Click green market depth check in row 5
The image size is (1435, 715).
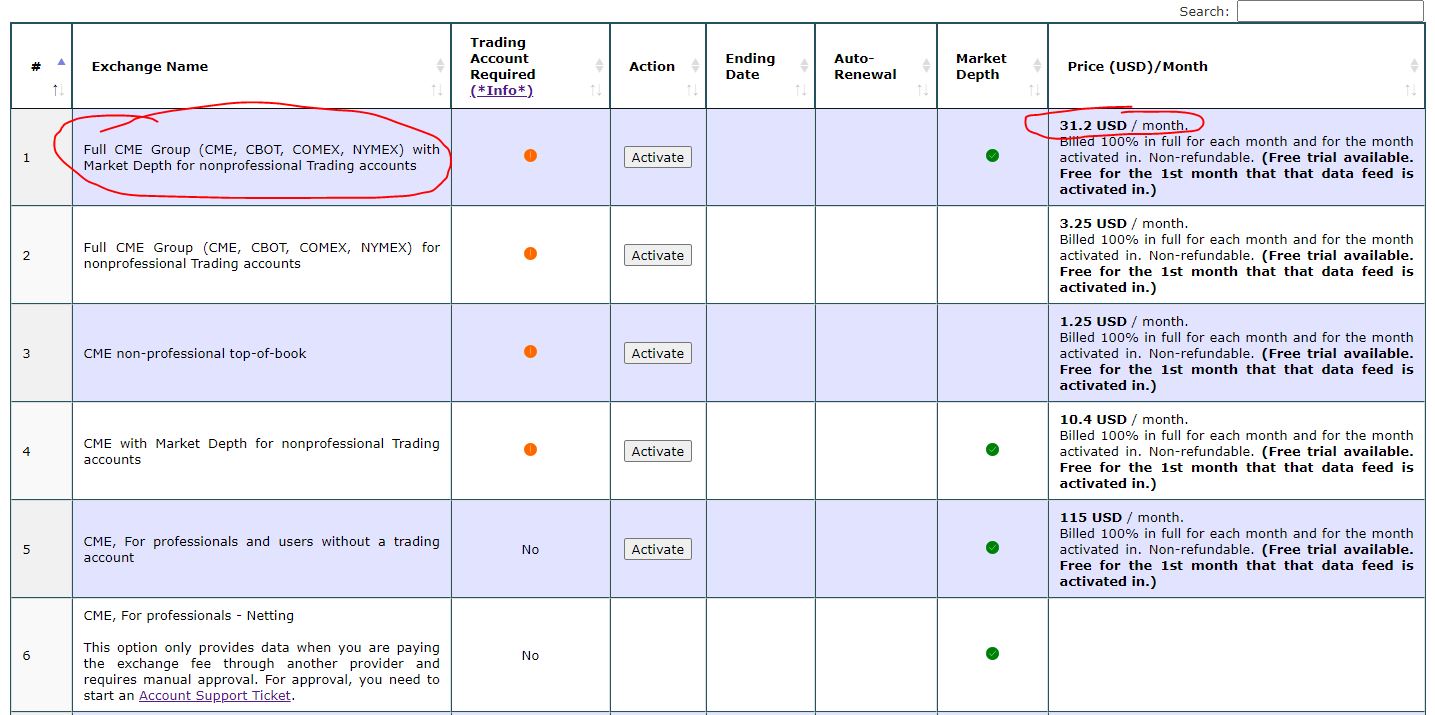(992, 547)
